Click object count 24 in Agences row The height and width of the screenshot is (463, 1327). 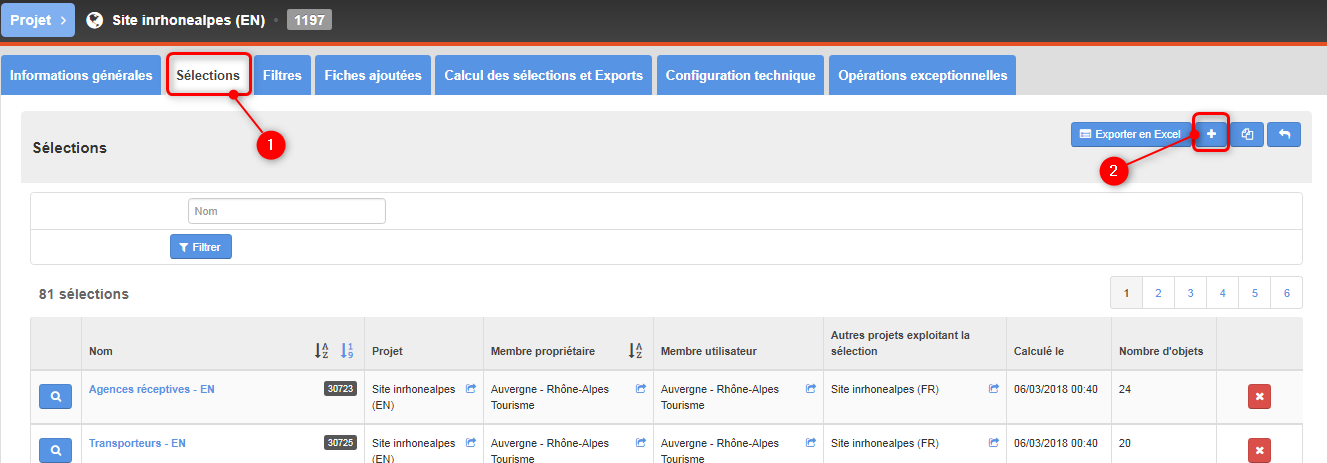pyautogui.click(x=1126, y=389)
